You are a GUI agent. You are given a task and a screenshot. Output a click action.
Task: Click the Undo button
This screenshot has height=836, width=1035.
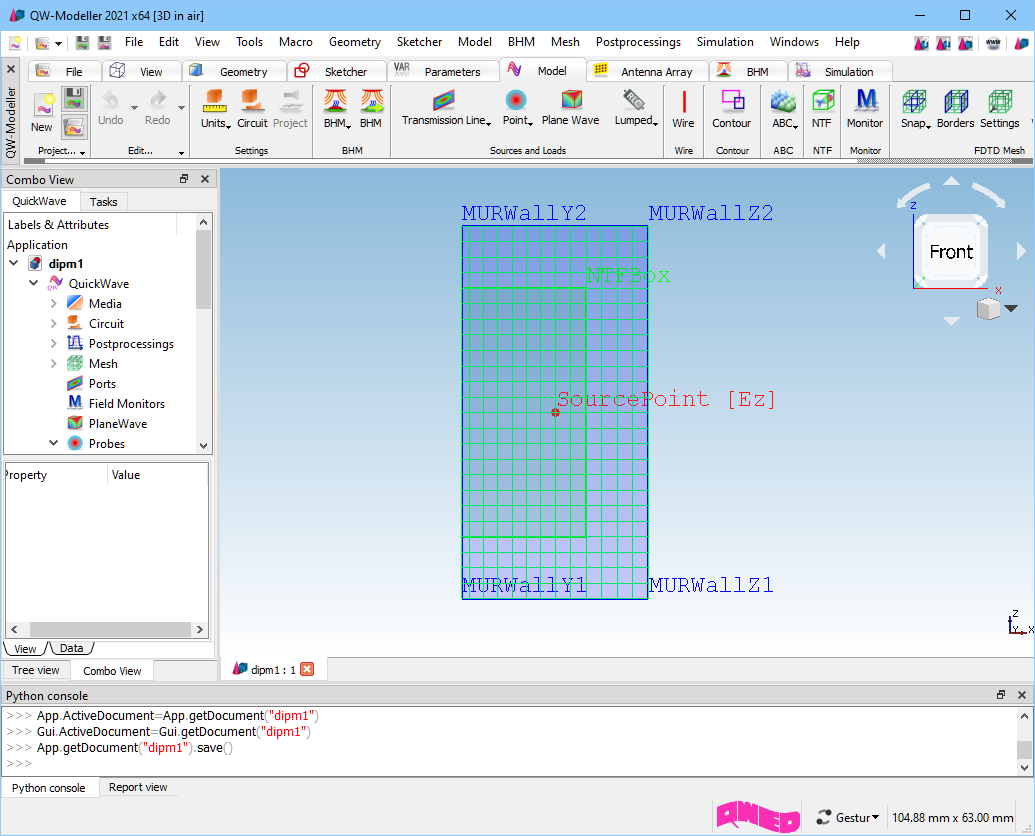tap(110, 108)
